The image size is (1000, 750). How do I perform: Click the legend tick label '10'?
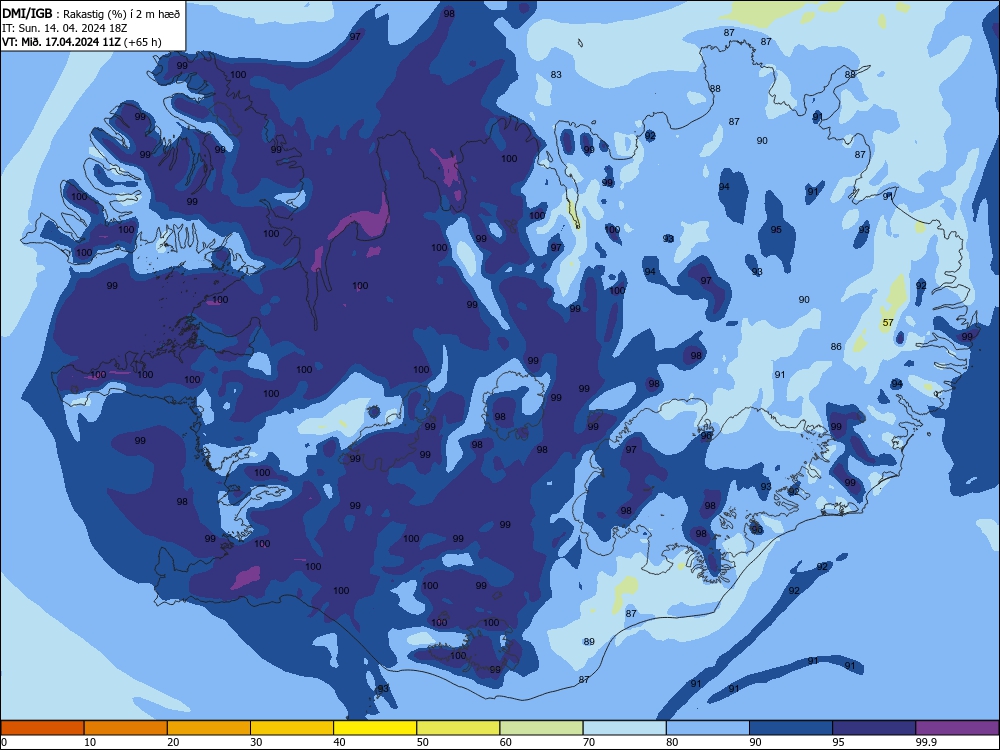coord(90,742)
